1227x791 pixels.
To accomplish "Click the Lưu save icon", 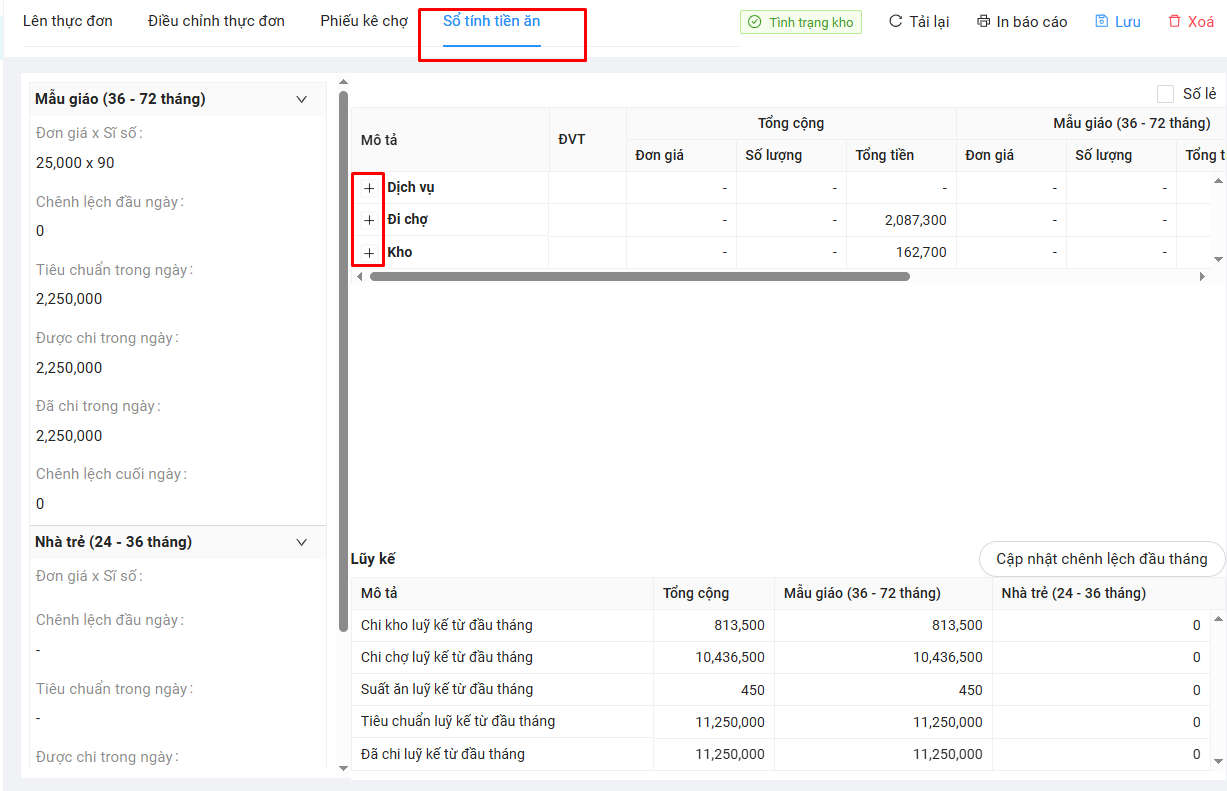I will click(x=1101, y=21).
